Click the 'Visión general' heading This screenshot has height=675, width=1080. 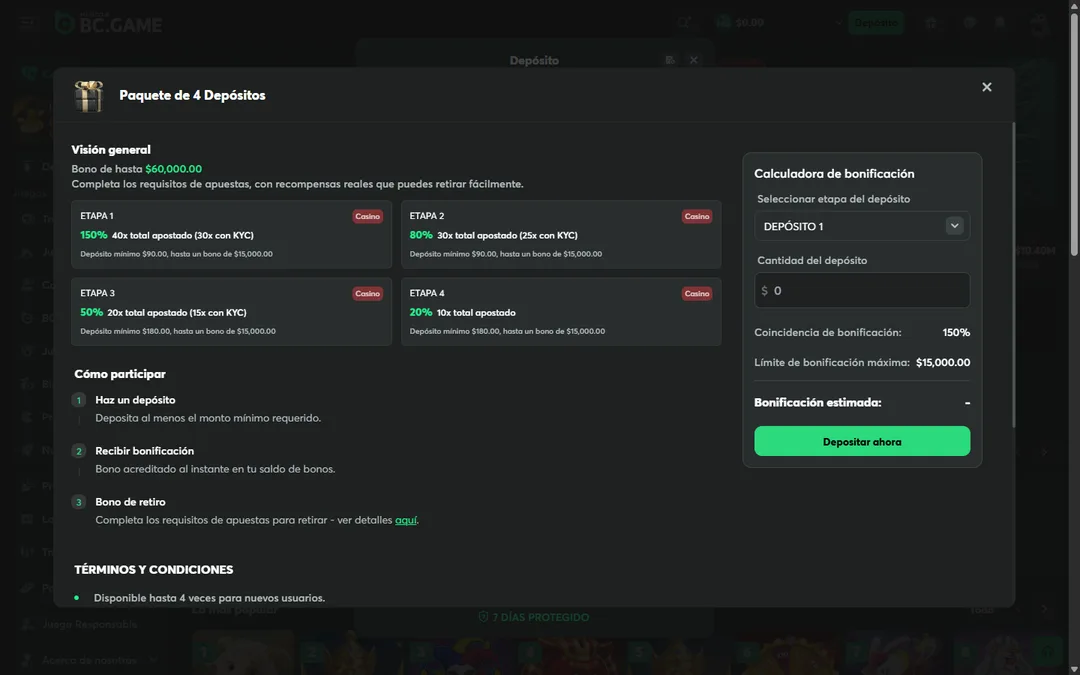tap(111, 149)
